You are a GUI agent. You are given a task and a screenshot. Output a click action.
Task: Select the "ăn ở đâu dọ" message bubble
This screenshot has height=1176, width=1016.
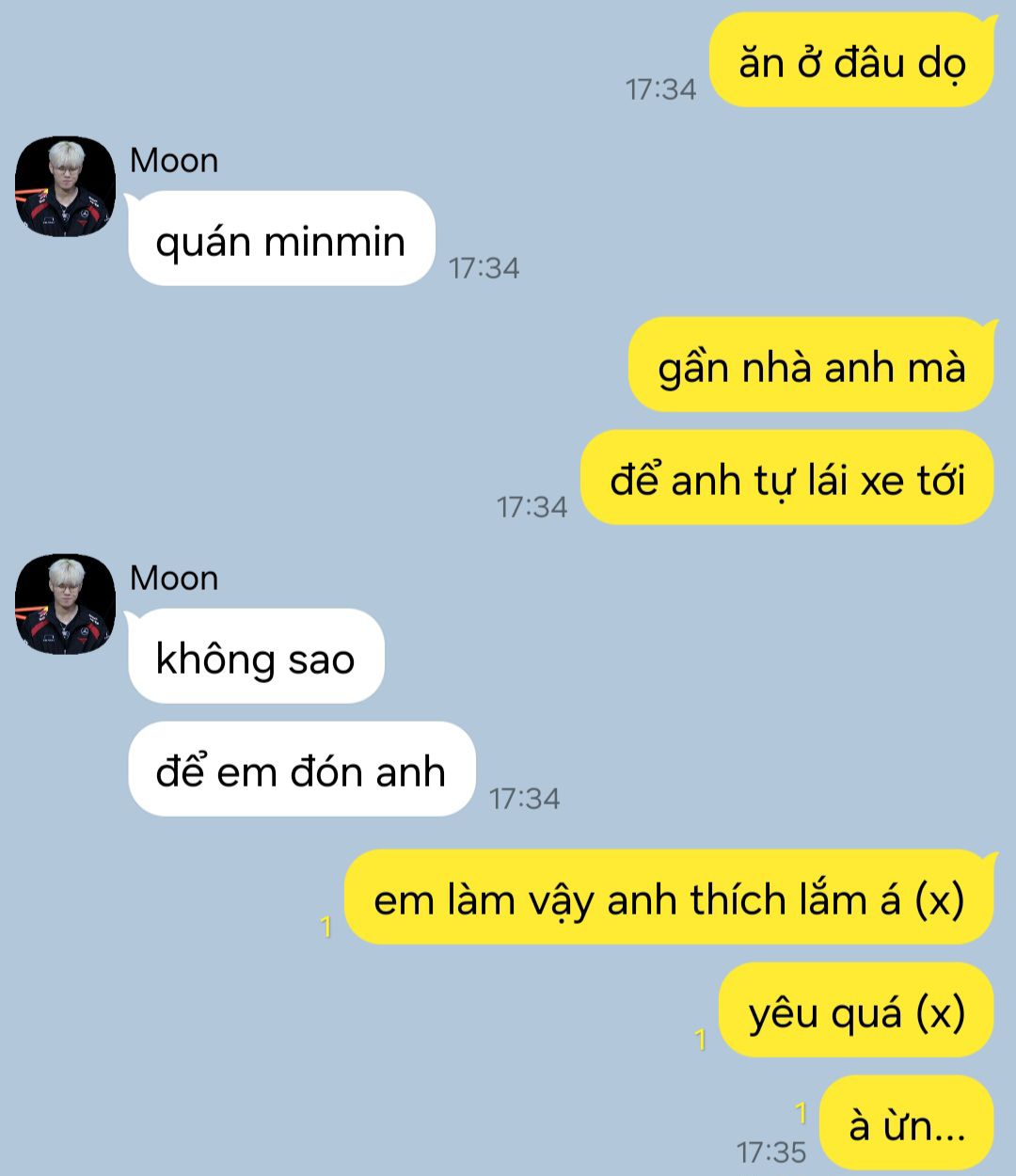(852, 60)
